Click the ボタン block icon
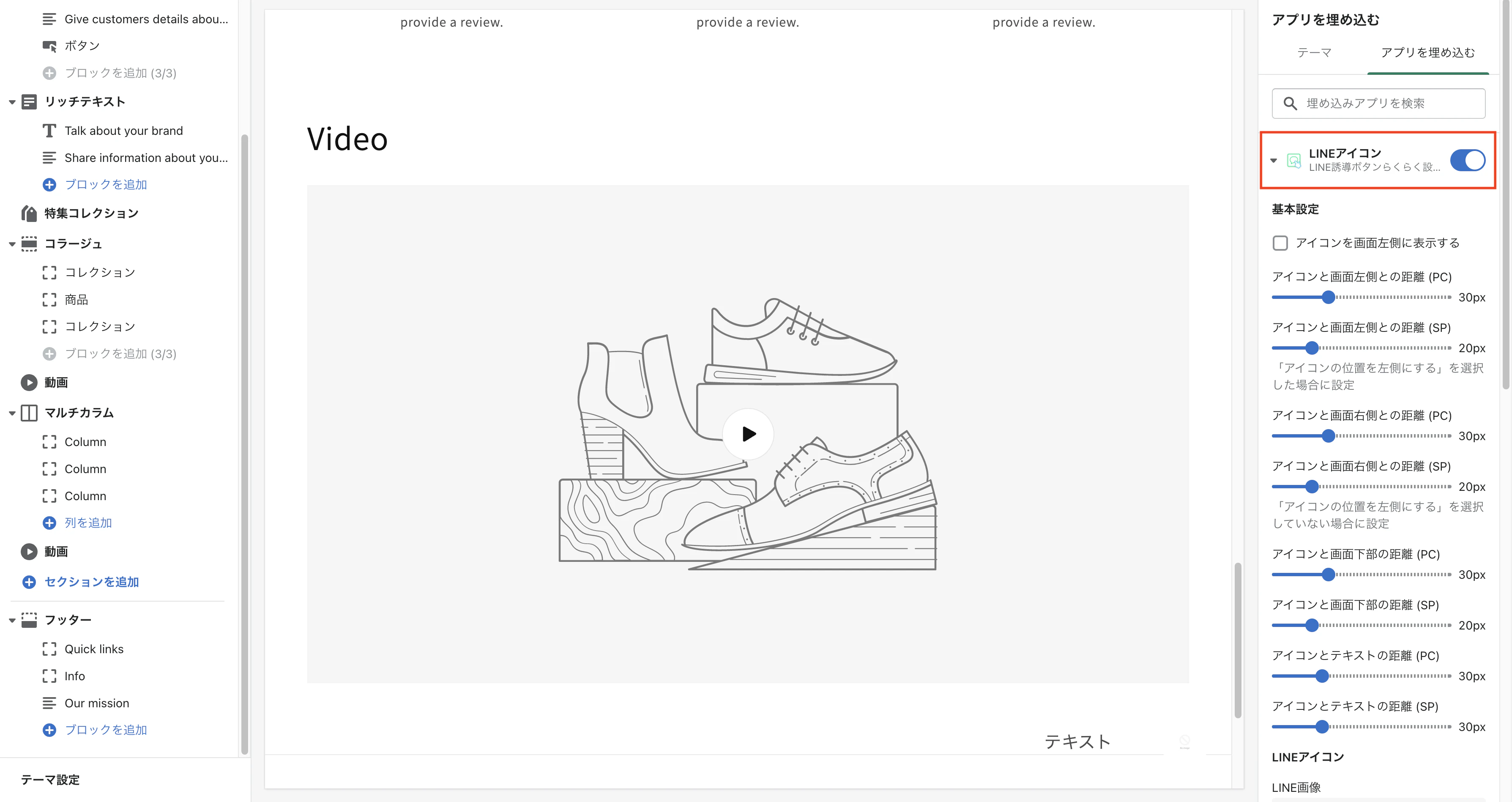The width and height of the screenshot is (1512, 802). (x=49, y=46)
